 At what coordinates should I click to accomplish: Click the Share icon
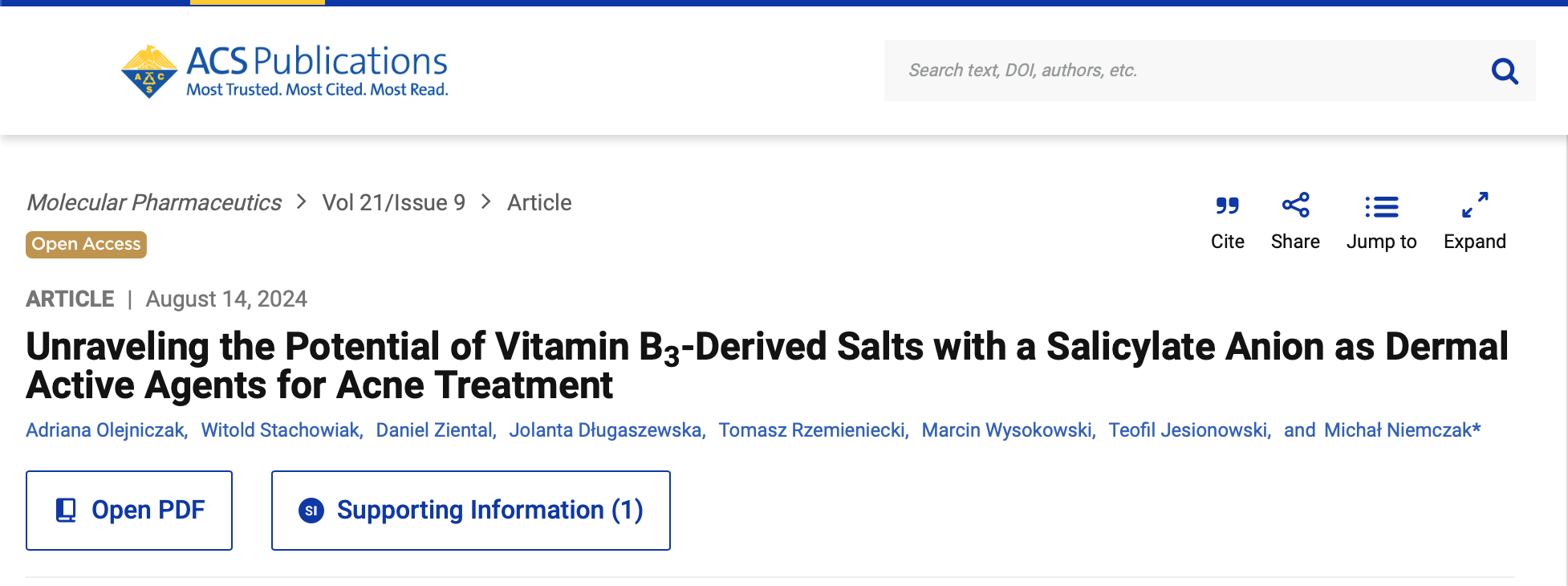1295,206
